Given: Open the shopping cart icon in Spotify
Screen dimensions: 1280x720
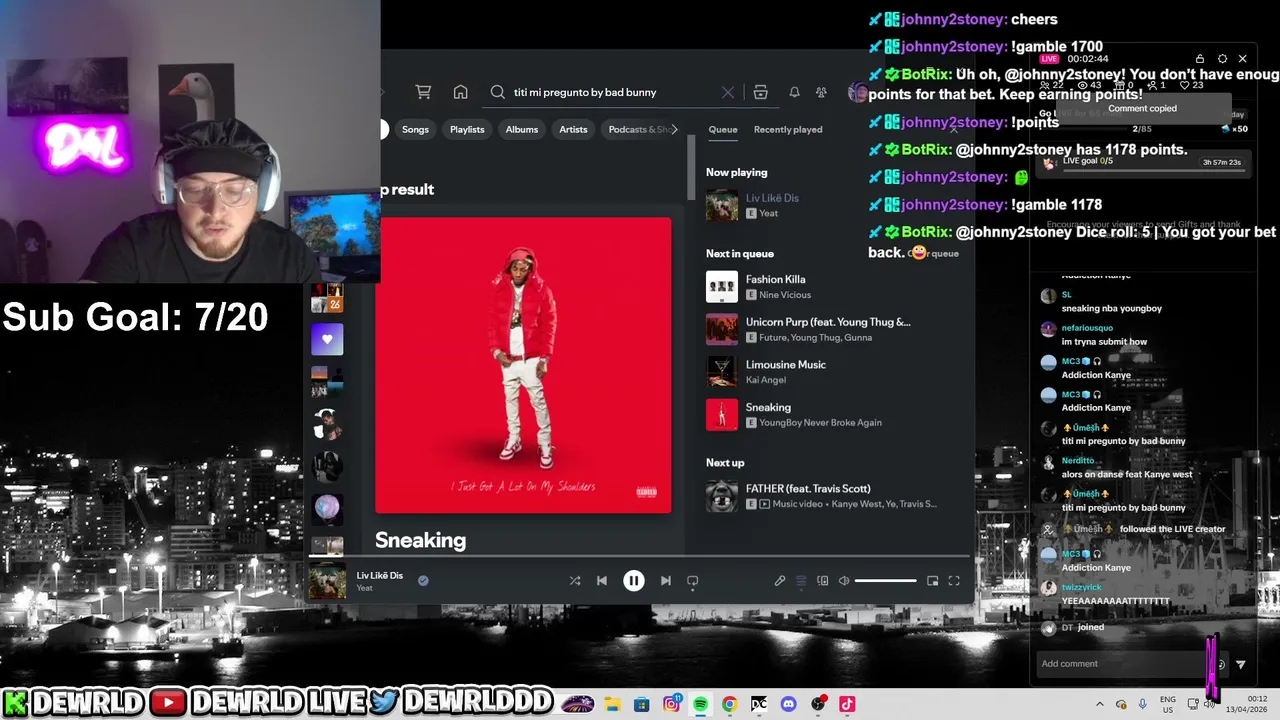Looking at the screenshot, I should (x=423, y=92).
